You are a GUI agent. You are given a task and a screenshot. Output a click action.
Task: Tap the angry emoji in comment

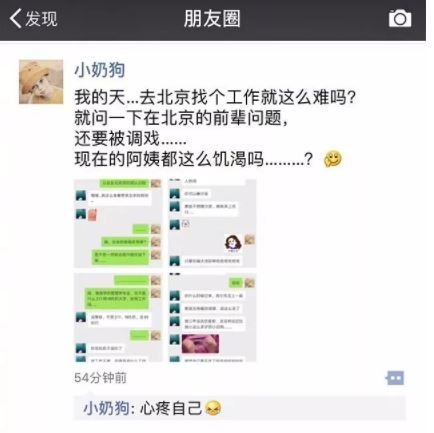213,409
